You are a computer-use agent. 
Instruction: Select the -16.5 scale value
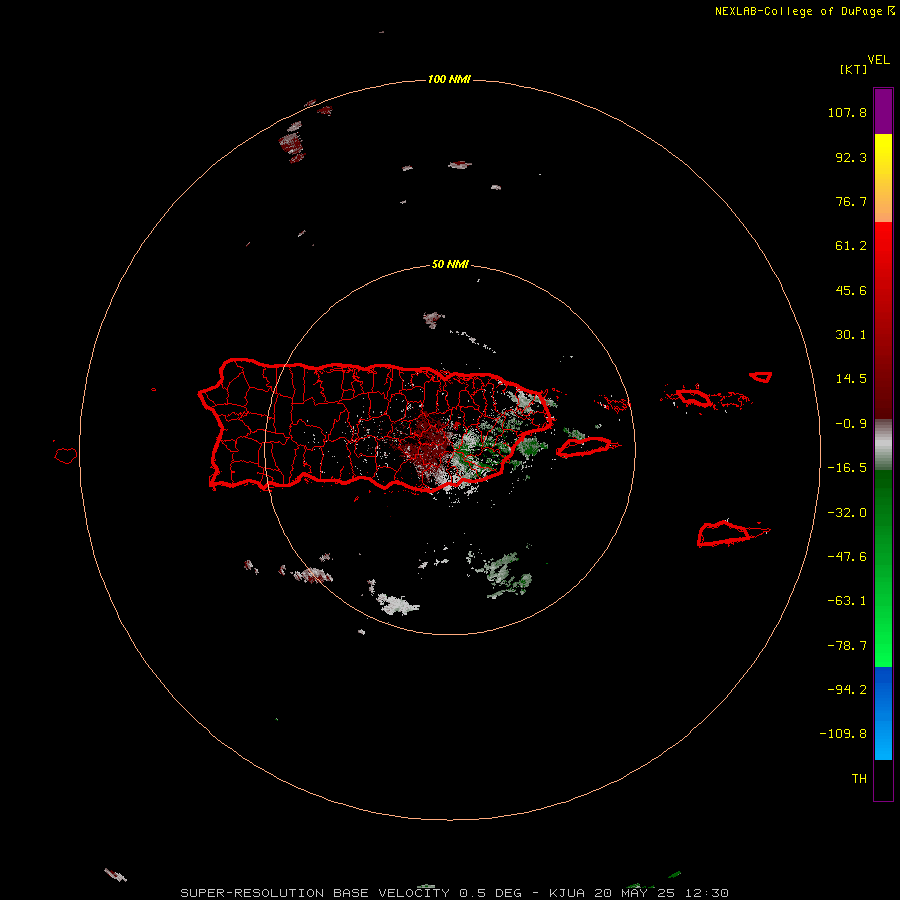click(847, 468)
